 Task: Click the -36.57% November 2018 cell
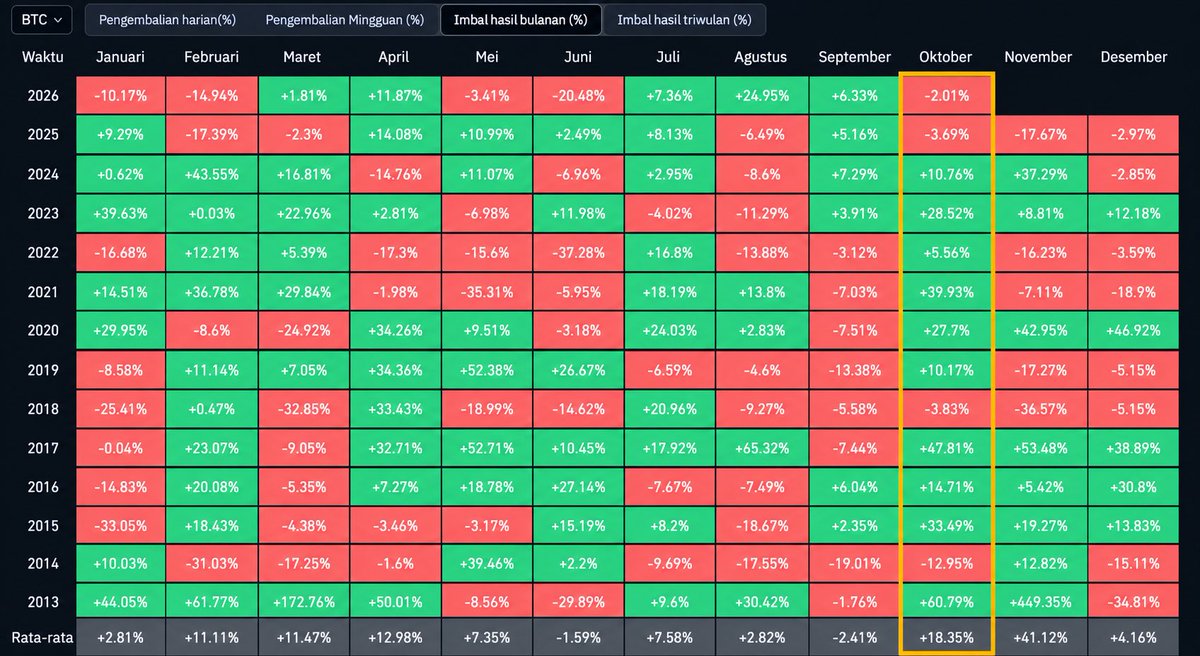1038,408
